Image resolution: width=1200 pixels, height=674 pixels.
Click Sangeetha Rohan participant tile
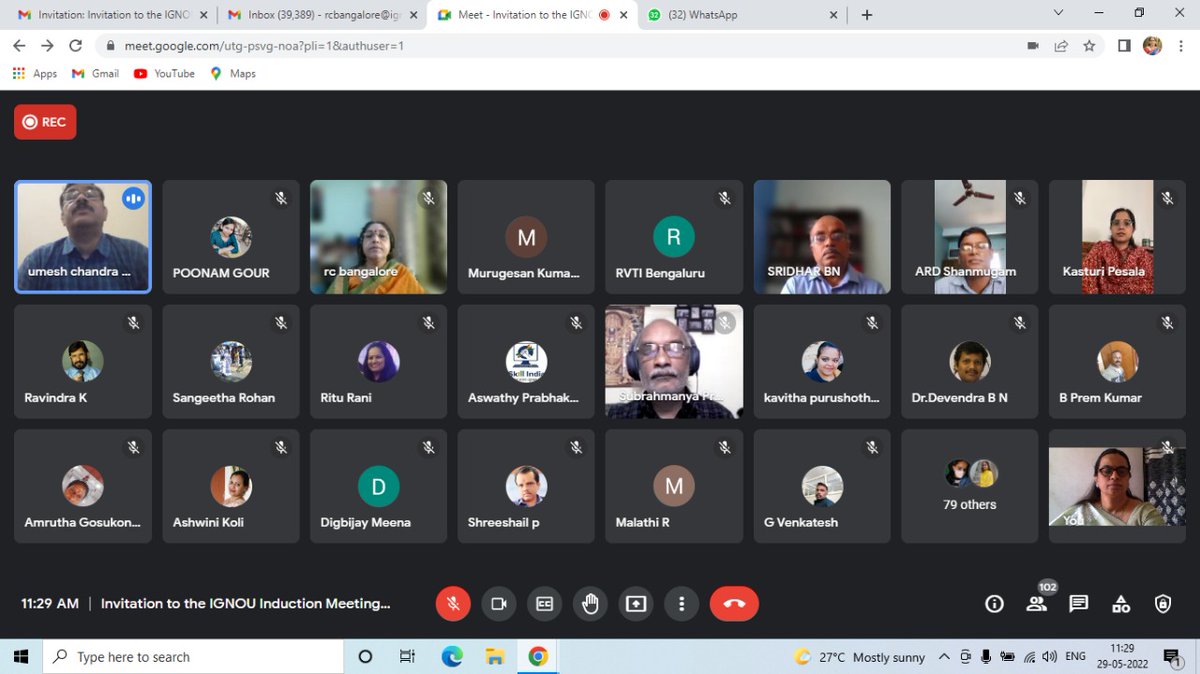point(231,362)
